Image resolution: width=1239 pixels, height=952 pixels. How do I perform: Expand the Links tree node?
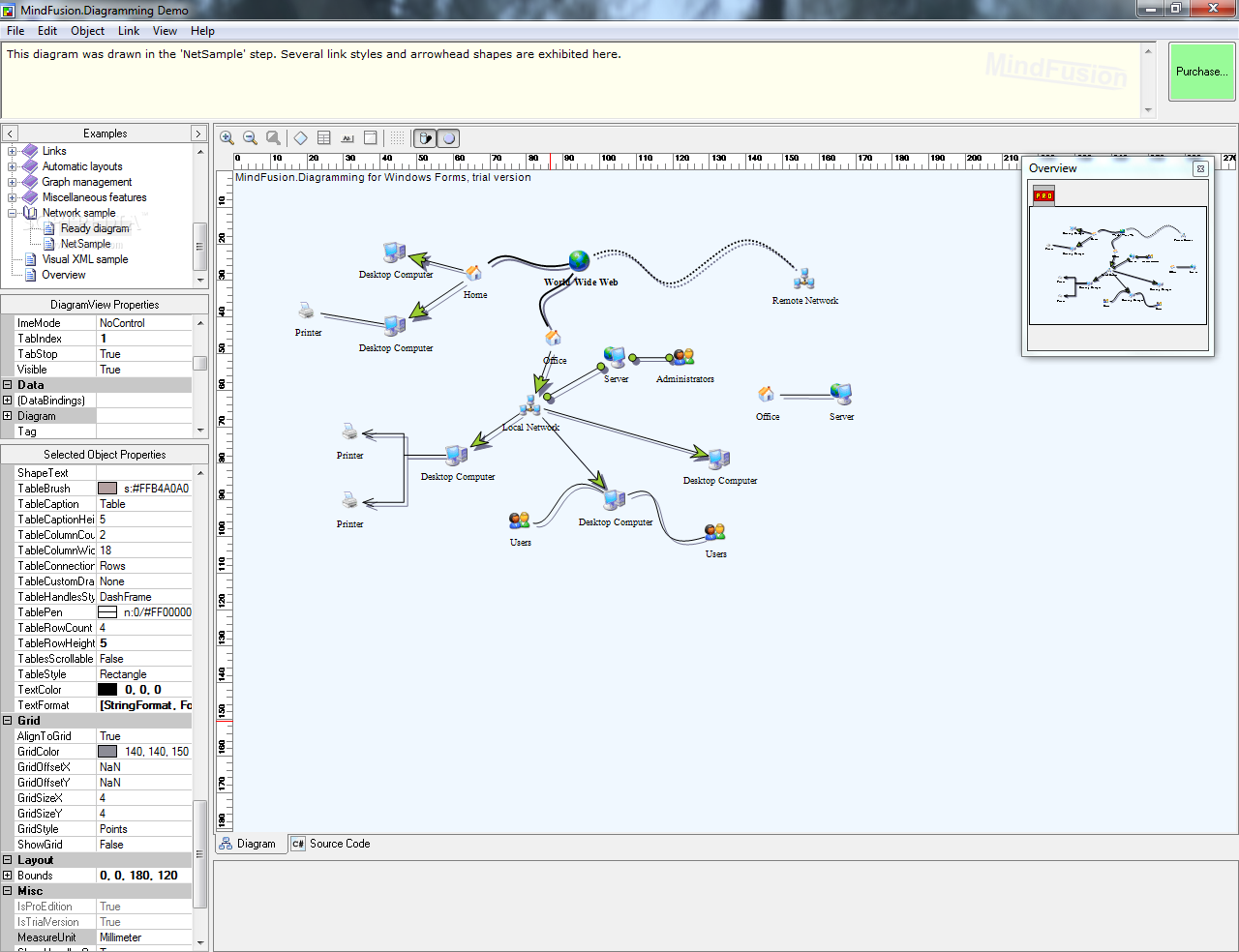pos(13,151)
